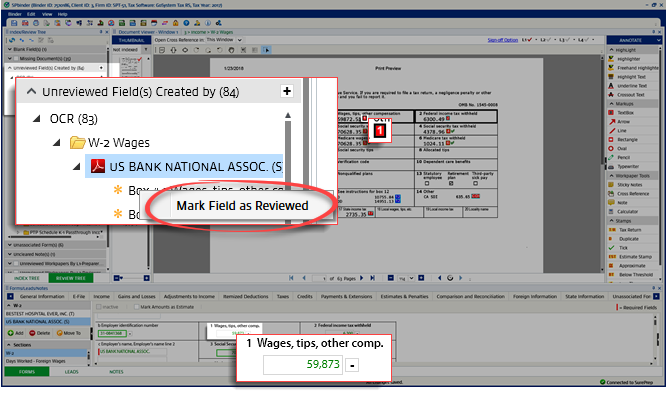The width and height of the screenshot is (666, 397).
Task: Apply the Approximate stamp
Action: pos(632,265)
